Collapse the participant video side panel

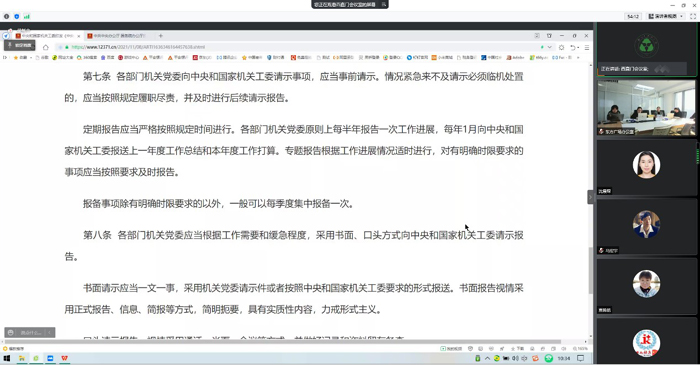tap(590, 197)
